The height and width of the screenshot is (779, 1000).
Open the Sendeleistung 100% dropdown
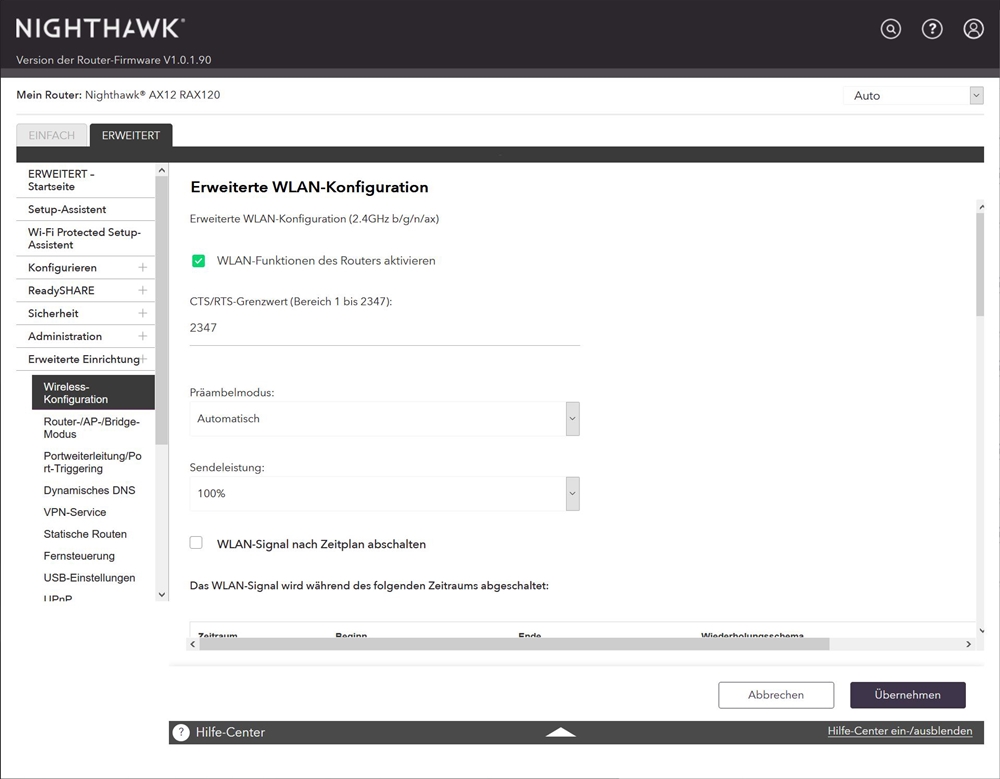(x=384, y=493)
